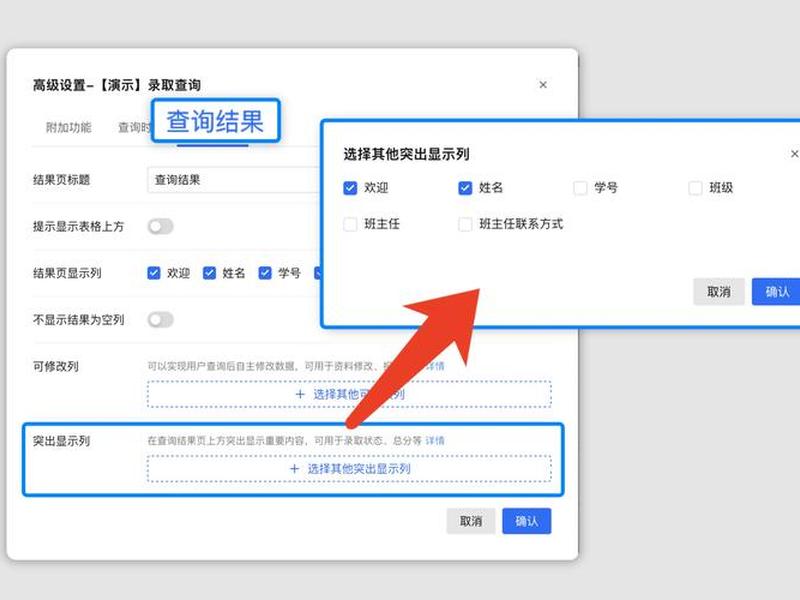
Task: Click 取消 in the 高级设置 dialog
Action: 470,521
